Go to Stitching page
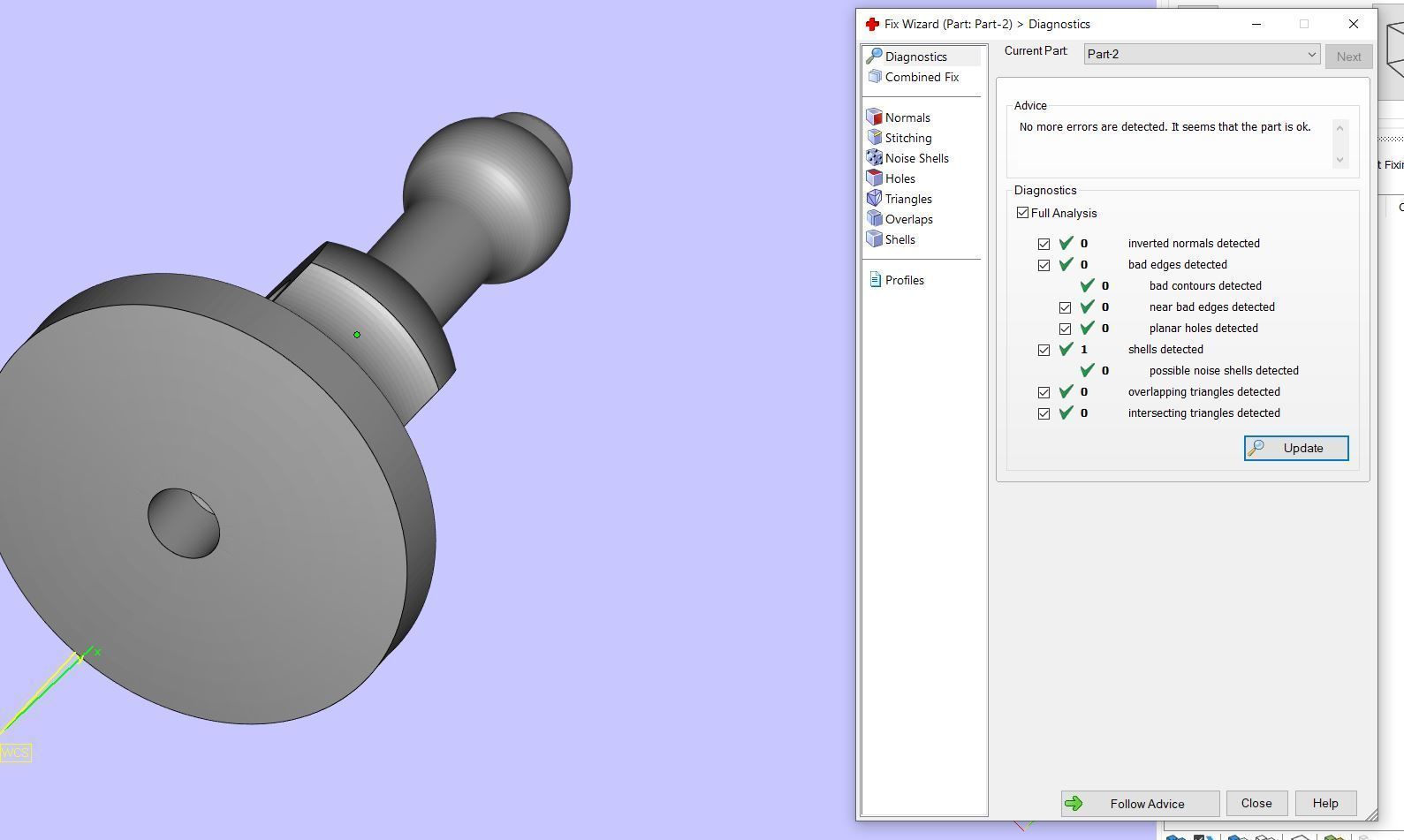1404x840 pixels. (908, 138)
